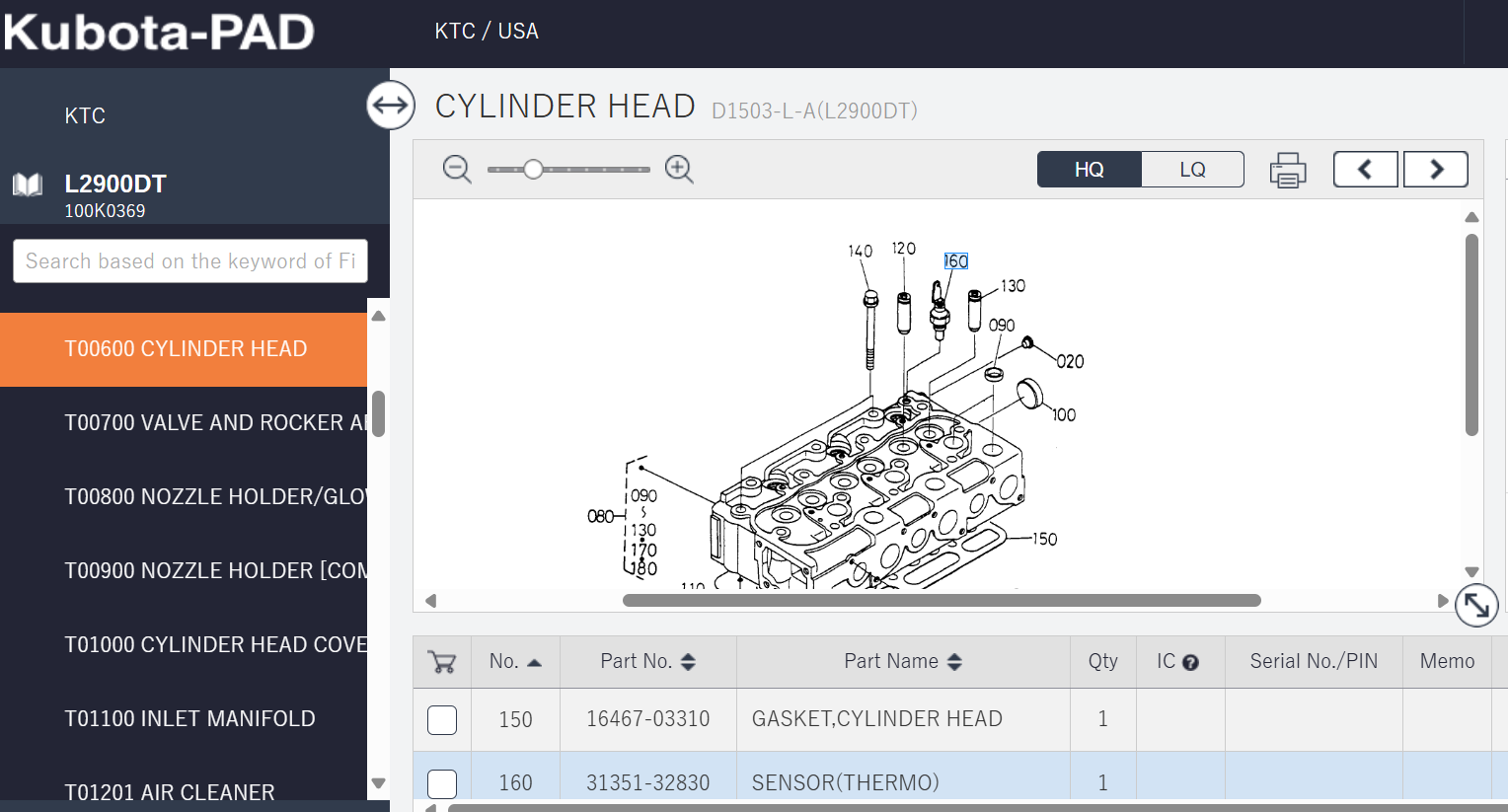Click part number 31351-32830

(x=647, y=783)
